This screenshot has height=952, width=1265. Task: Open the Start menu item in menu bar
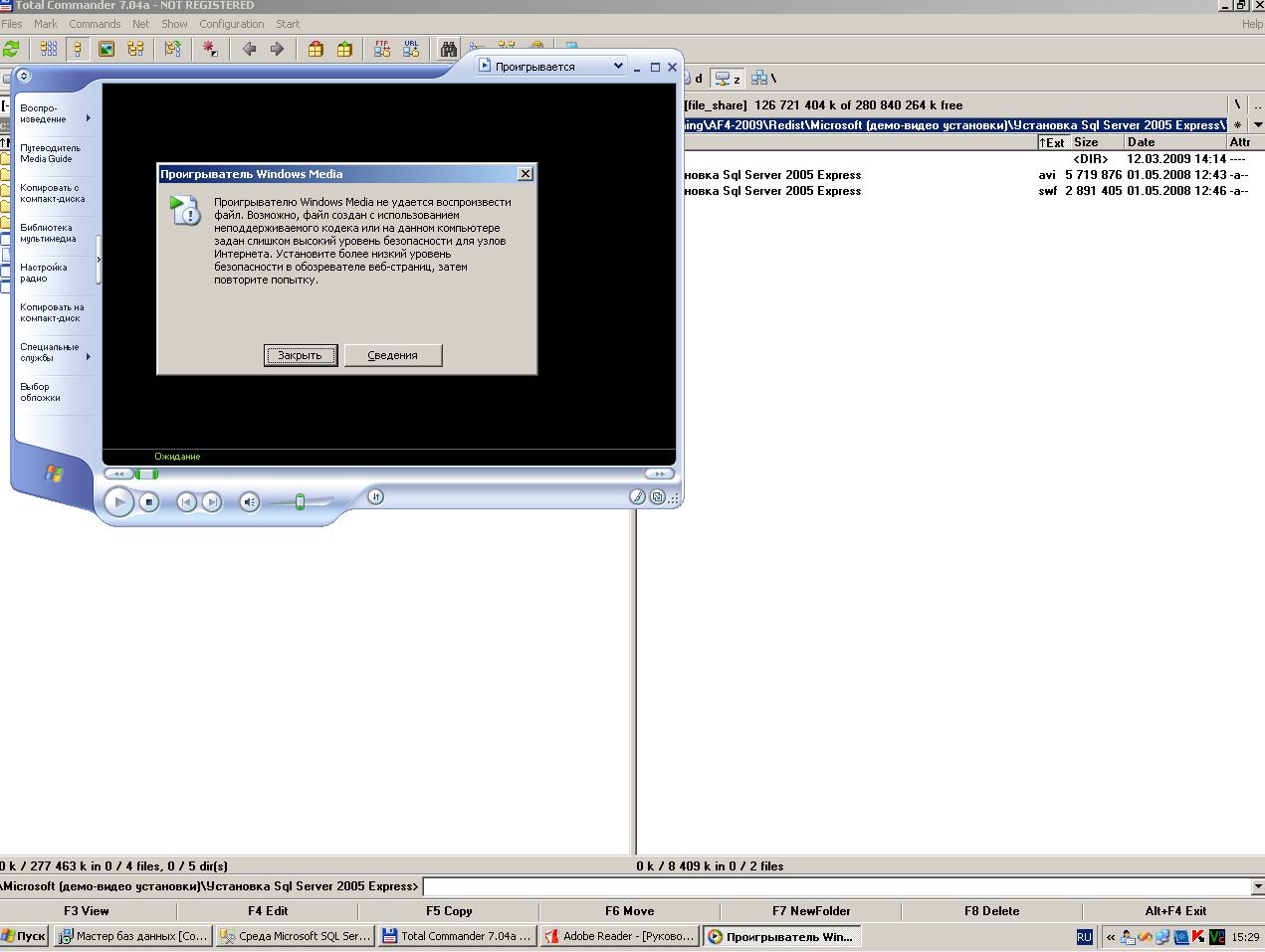(x=288, y=24)
